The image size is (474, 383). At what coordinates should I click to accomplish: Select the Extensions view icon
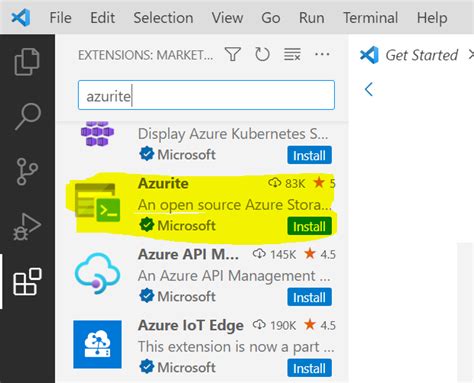(27, 281)
